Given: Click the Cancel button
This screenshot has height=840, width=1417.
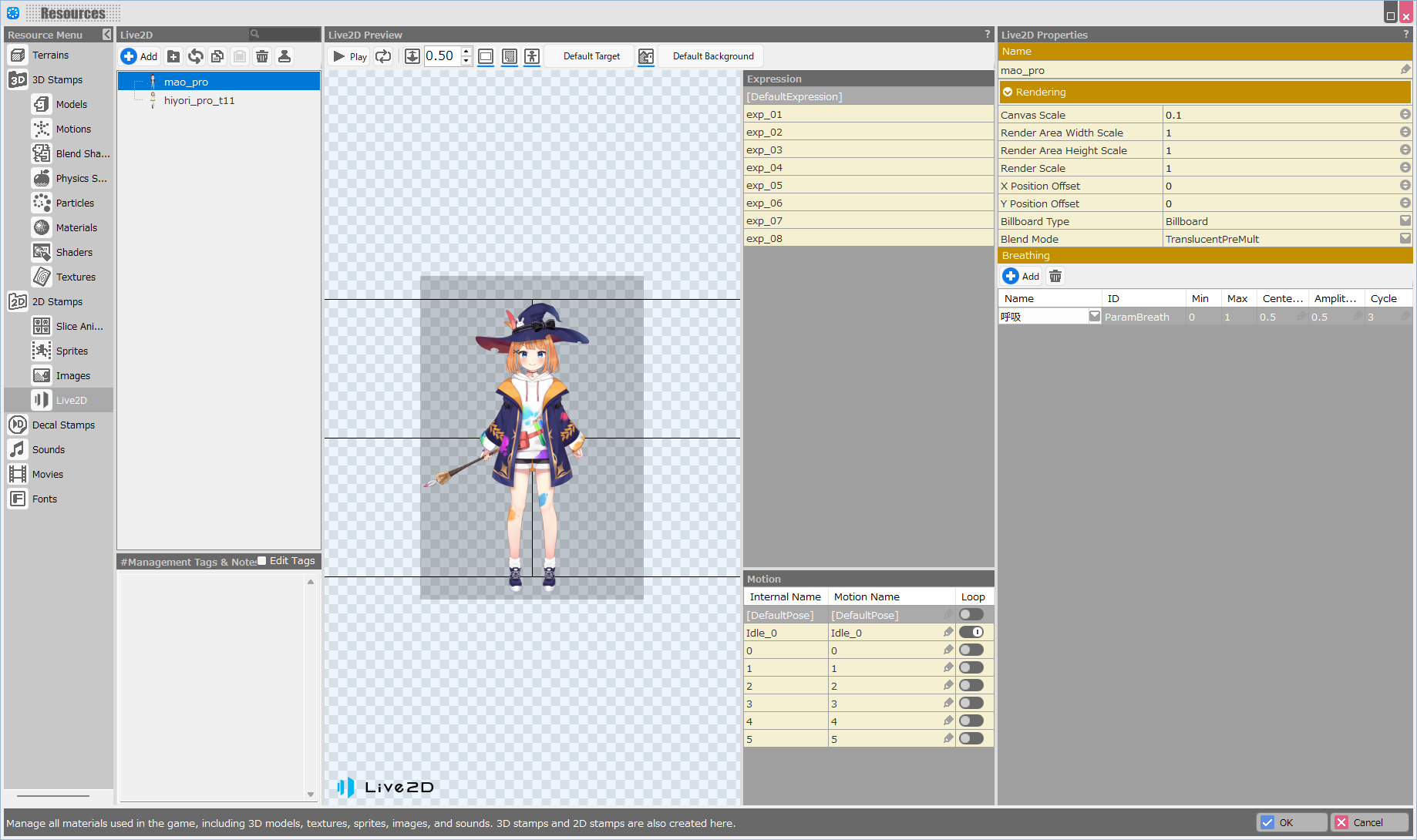Looking at the screenshot, I should point(1370,822).
